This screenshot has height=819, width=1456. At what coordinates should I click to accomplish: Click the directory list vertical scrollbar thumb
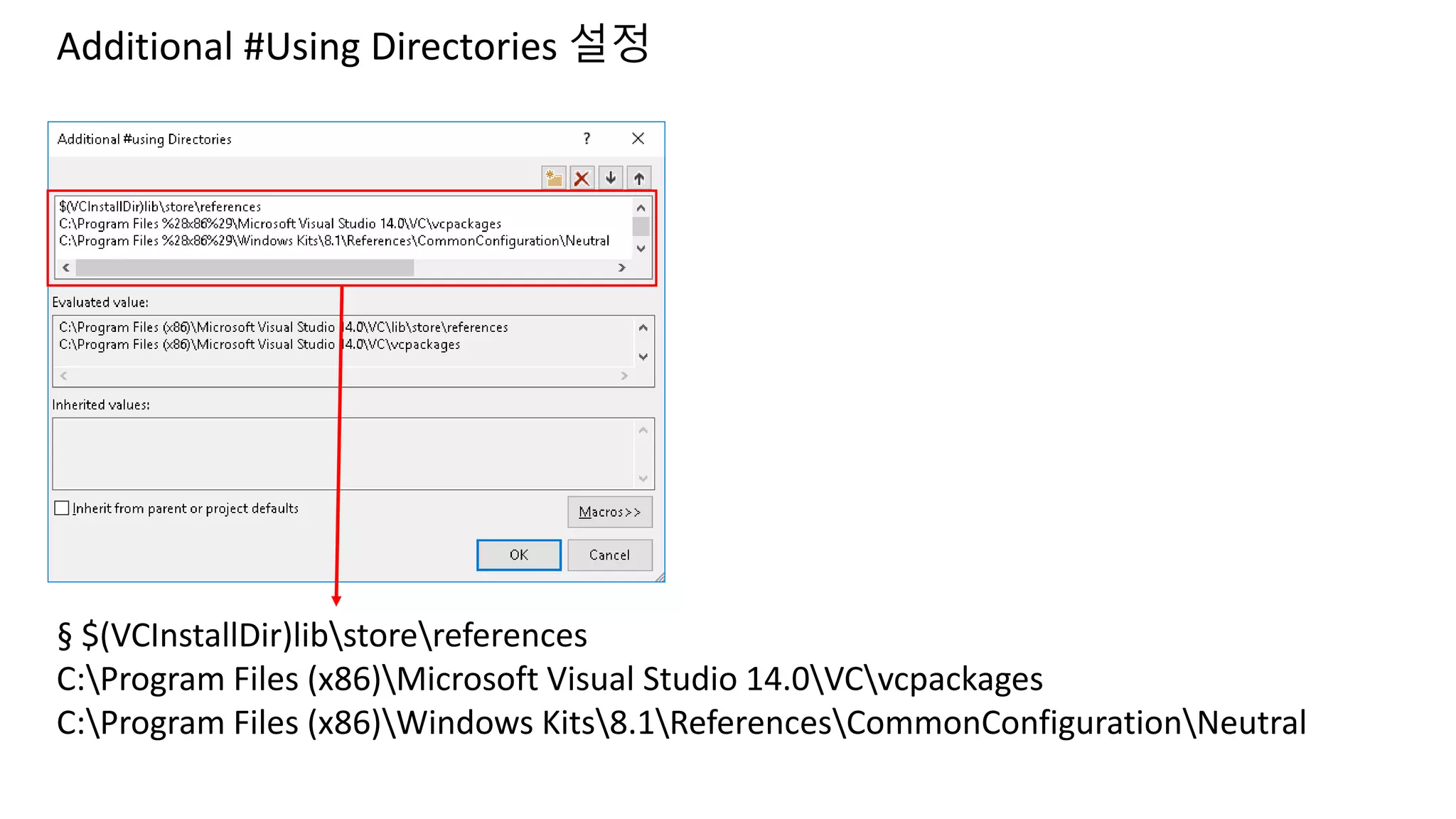641,226
